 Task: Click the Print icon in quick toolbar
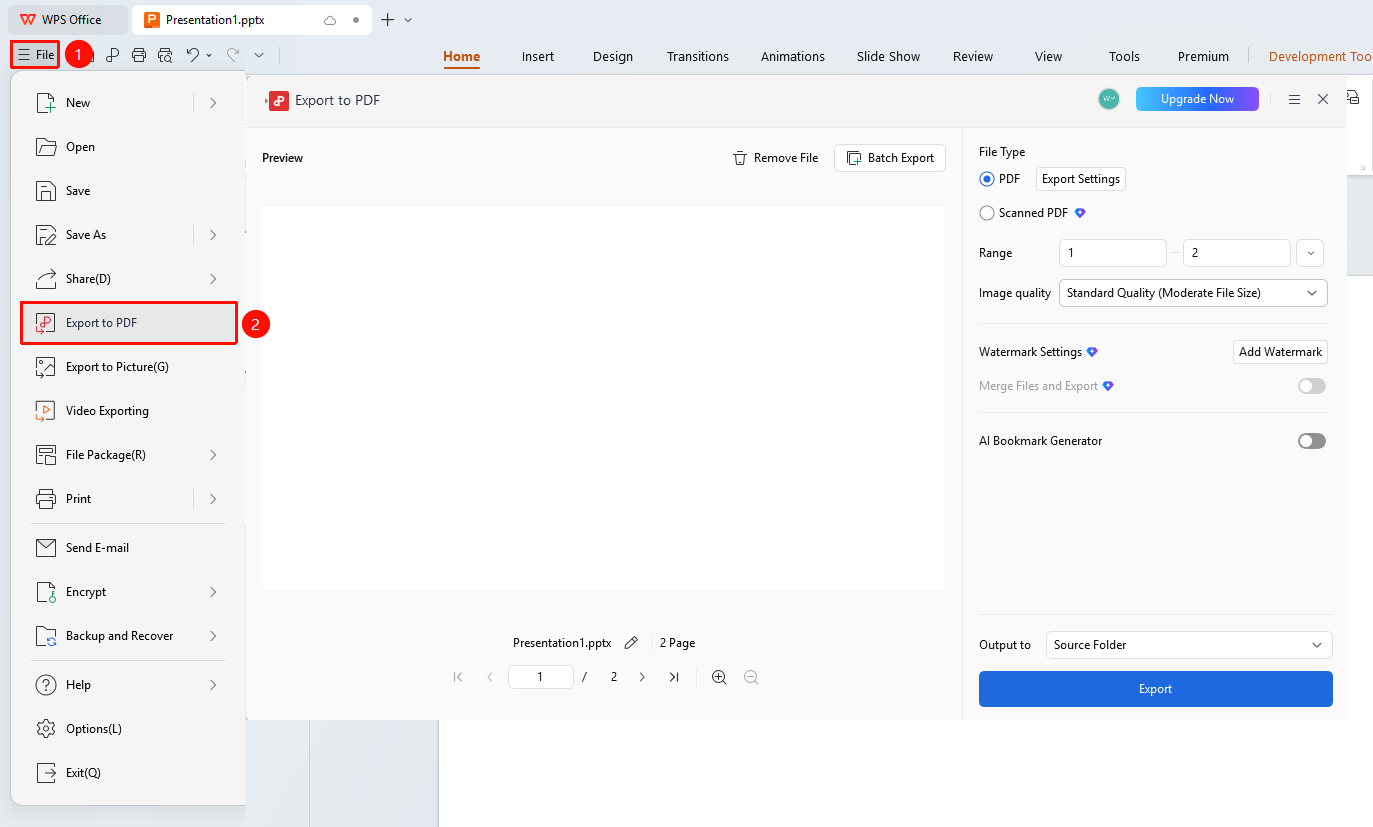139,56
